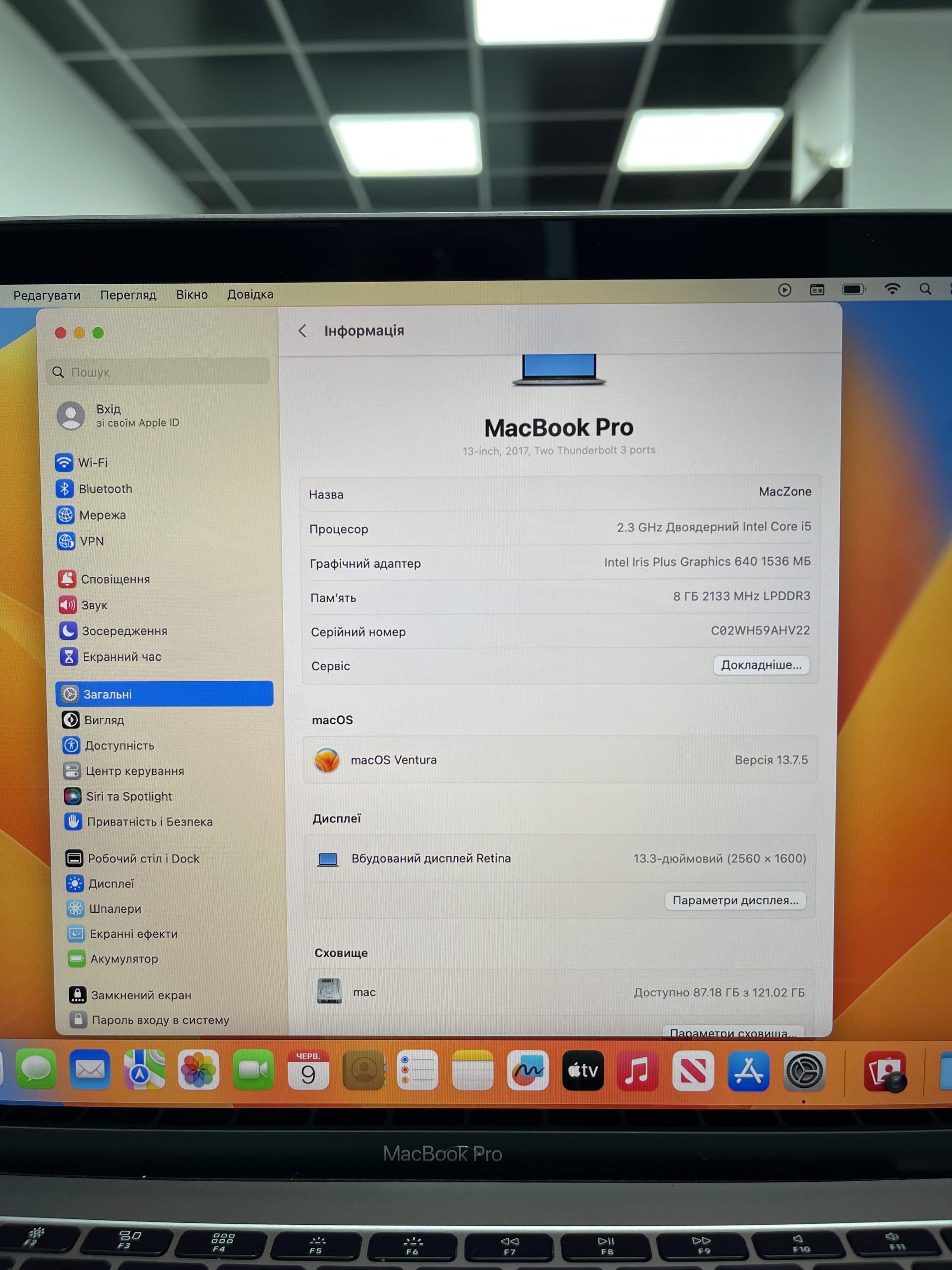Open Photos from the Dock
This screenshot has height=1270, width=952.
198,1070
